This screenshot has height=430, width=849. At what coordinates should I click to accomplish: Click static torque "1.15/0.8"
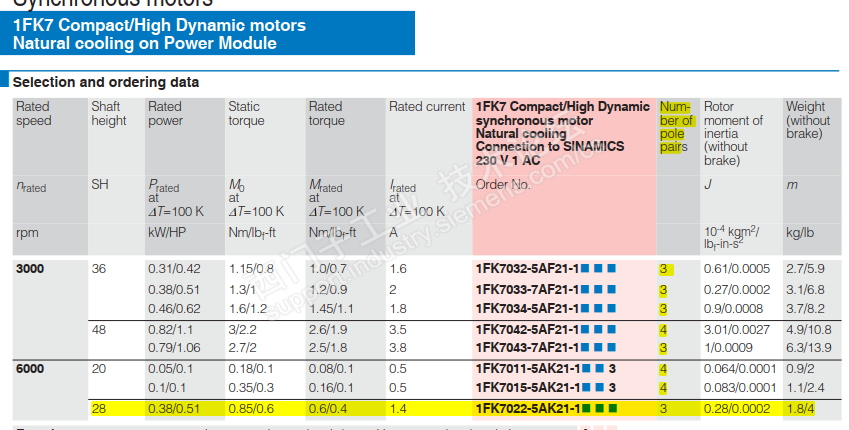(x=251, y=269)
